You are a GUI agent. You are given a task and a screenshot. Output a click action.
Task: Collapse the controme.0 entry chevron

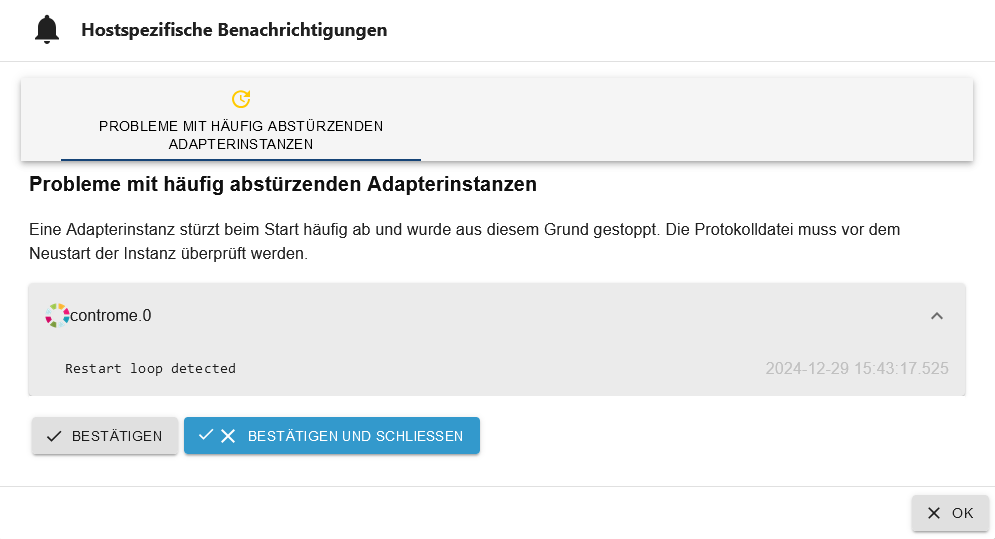pyautogui.click(x=937, y=316)
